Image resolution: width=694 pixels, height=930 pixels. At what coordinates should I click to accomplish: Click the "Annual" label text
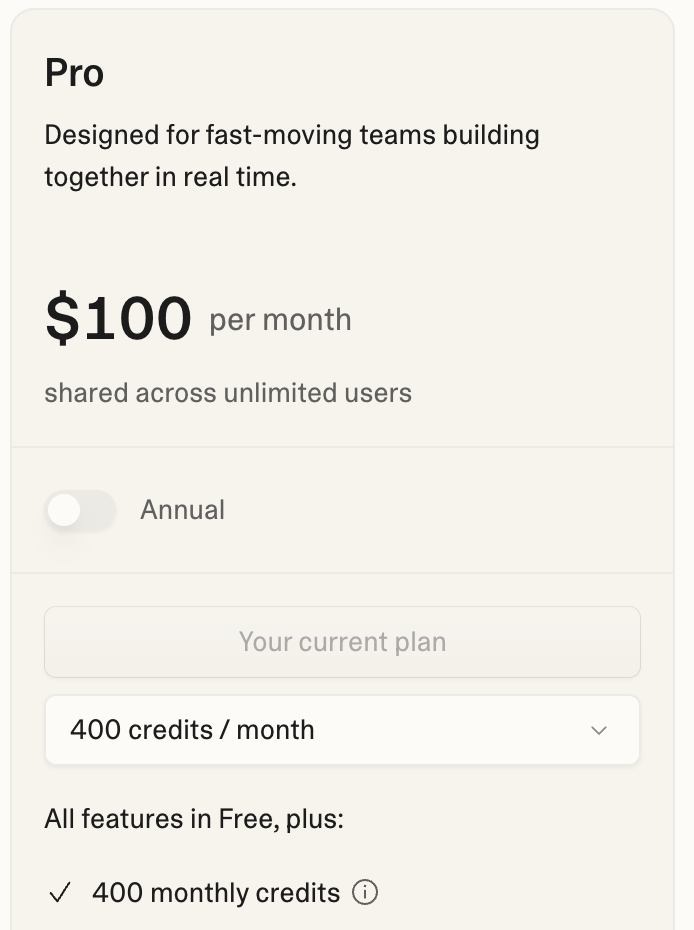pyautogui.click(x=182, y=510)
